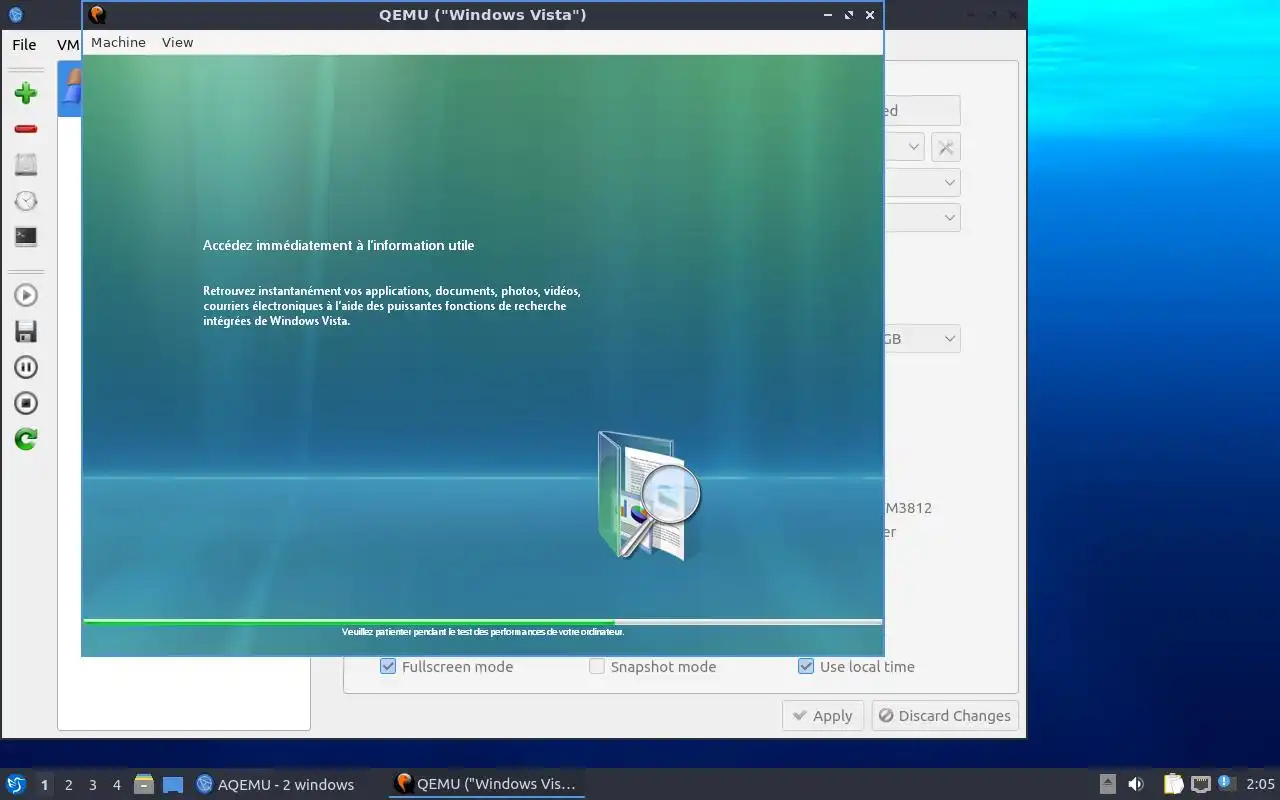
Task: Open the Machine menu in QEMU window
Action: coord(118,42)
